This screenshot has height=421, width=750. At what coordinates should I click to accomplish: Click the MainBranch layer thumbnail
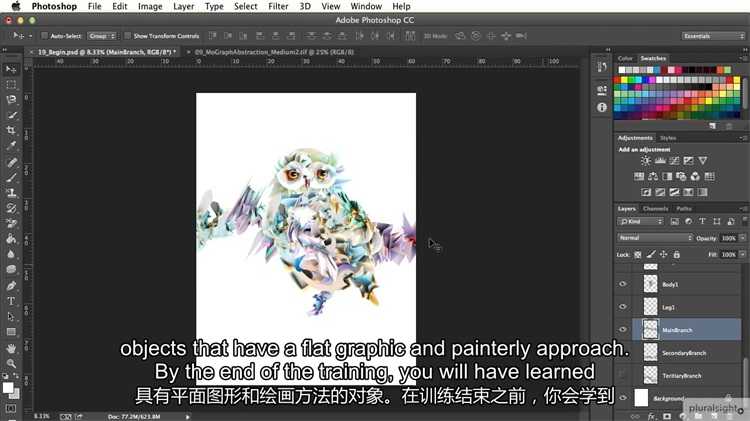coord(651,330)
